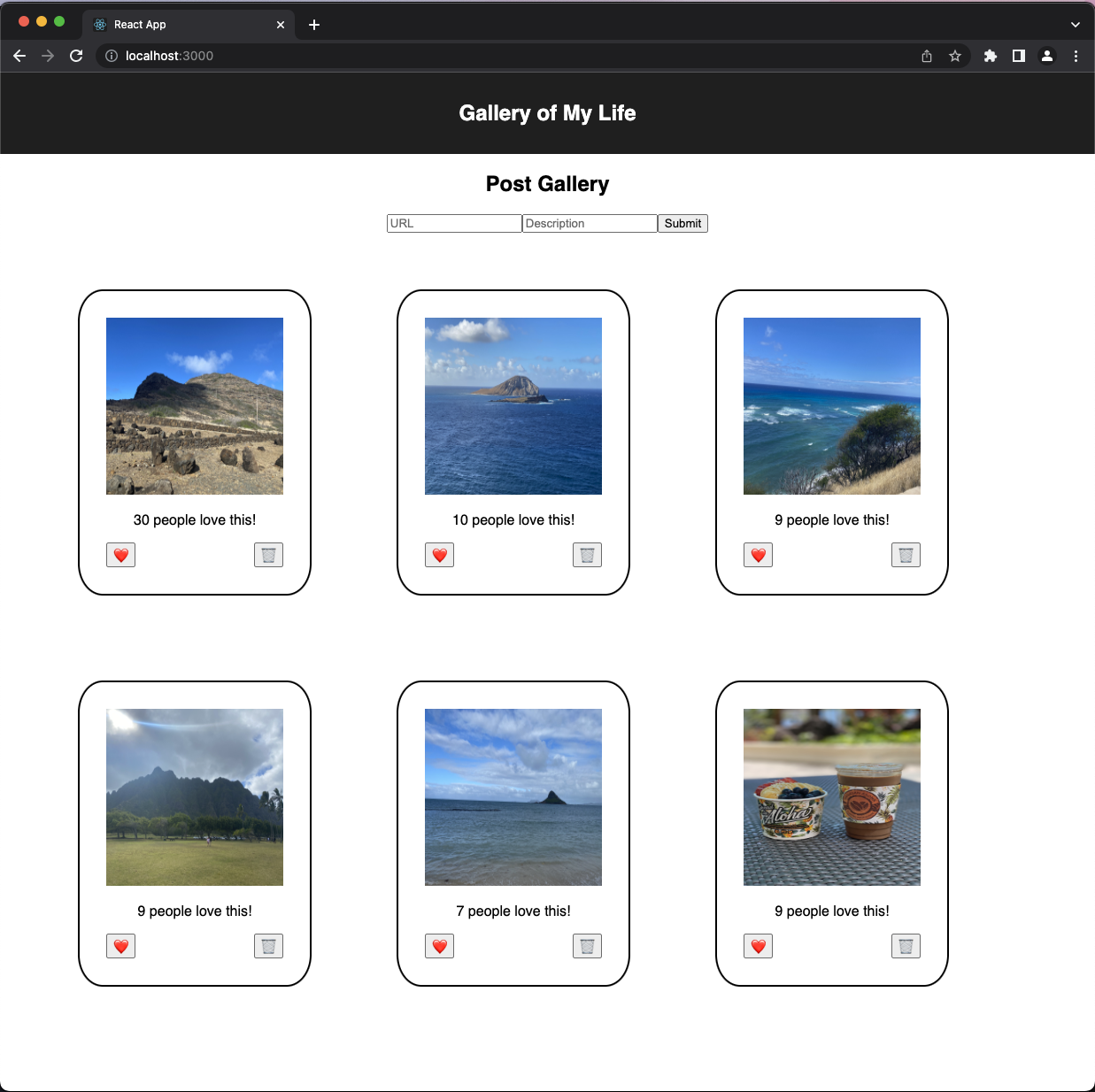The image size is (1095, 1092).
Task: Delete the mountain park photo
Action: click(268, 945)
